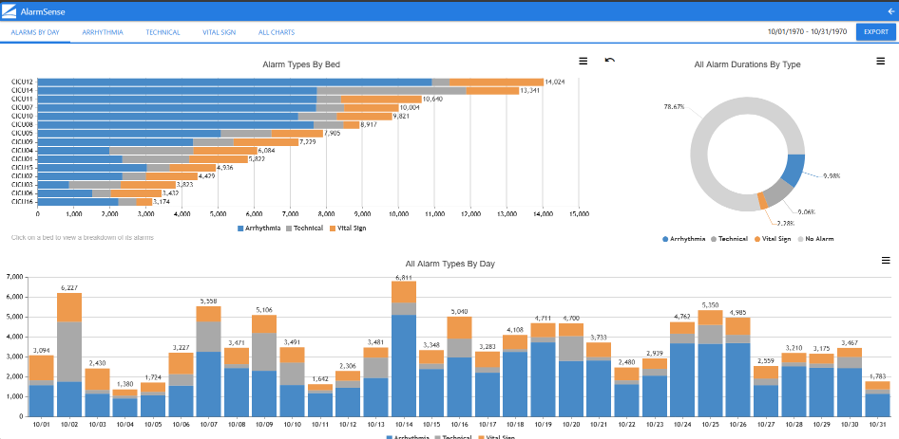Open the Technical tab
Viewport: 899px width, 439px height.
click(163, 33)
